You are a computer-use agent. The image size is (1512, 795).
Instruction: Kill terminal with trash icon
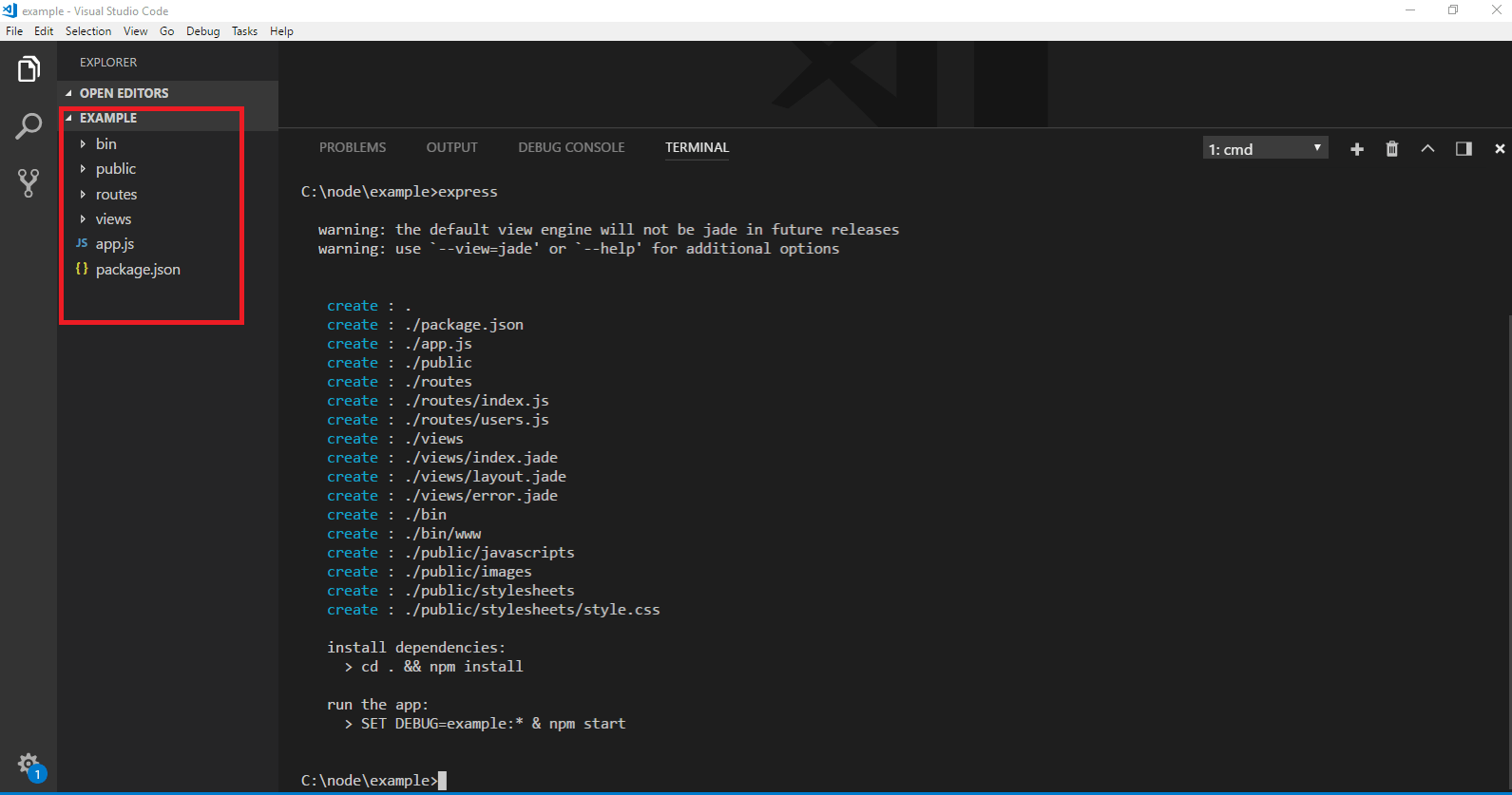click(1392, 149)
